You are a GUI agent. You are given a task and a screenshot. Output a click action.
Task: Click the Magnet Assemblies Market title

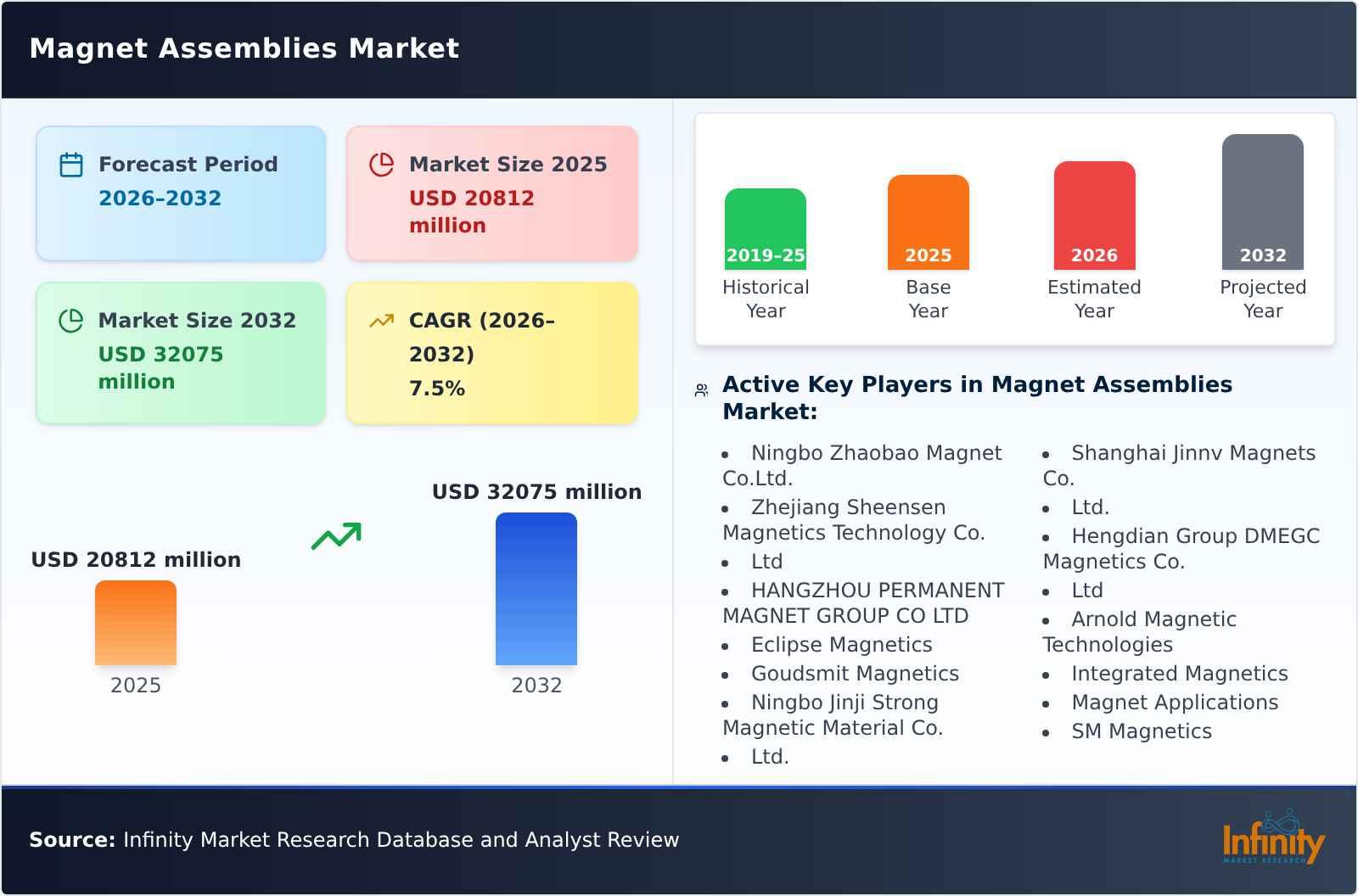click(x=243, y=48)
